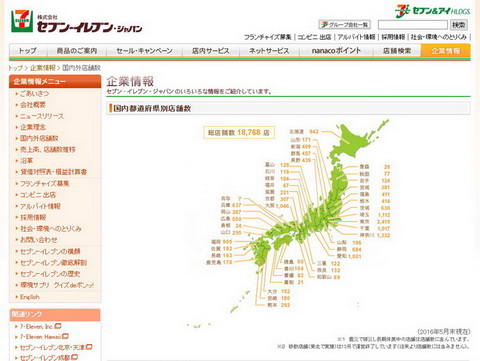This screenshot has width=480, height=361.
Task: Click external-link icon beside 7-Eleven Hawaii
Action: [65, 336]
